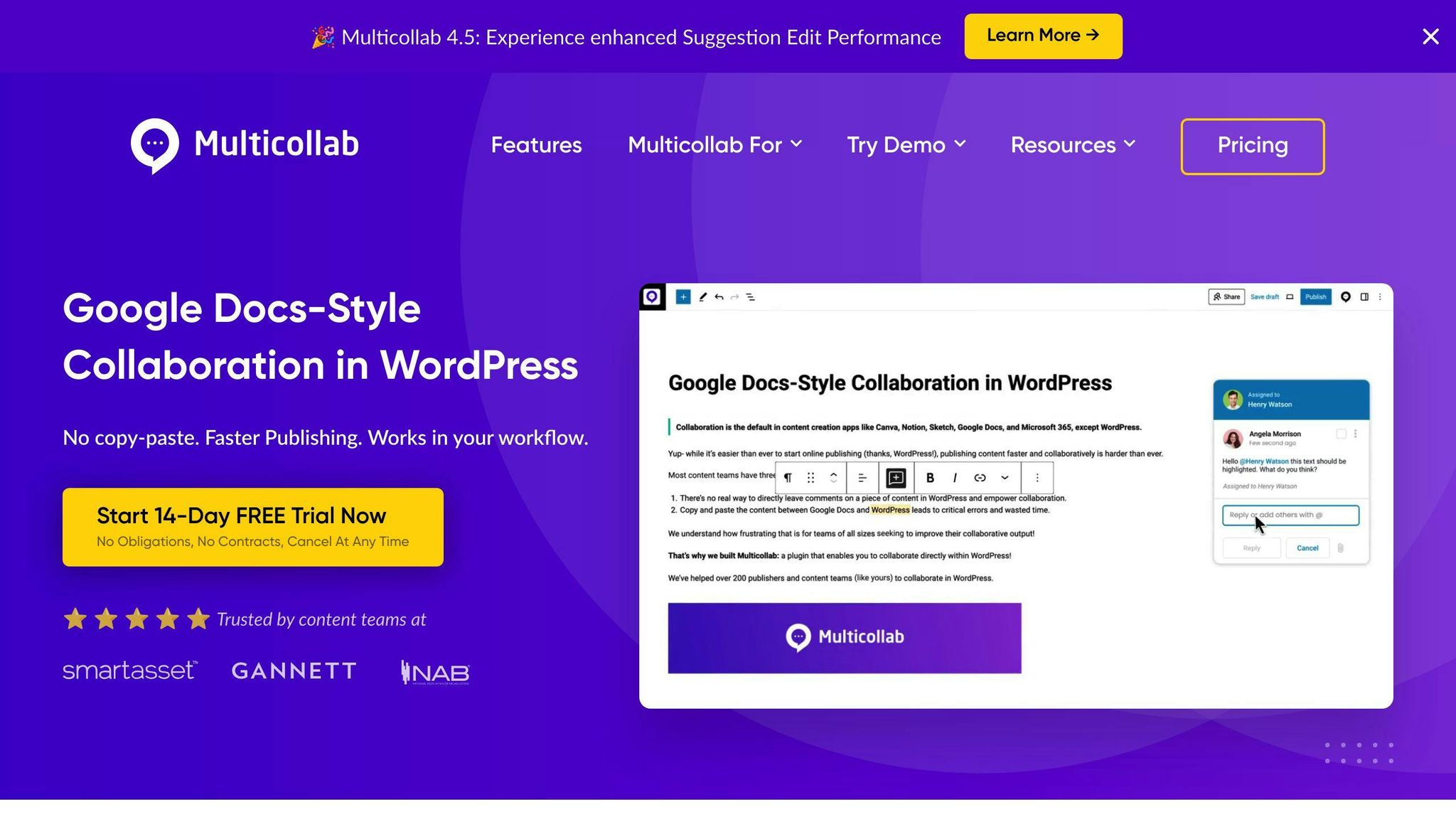Expand the Resources menu chevron
This screenshot has width=1456, height=819.
1130,144
